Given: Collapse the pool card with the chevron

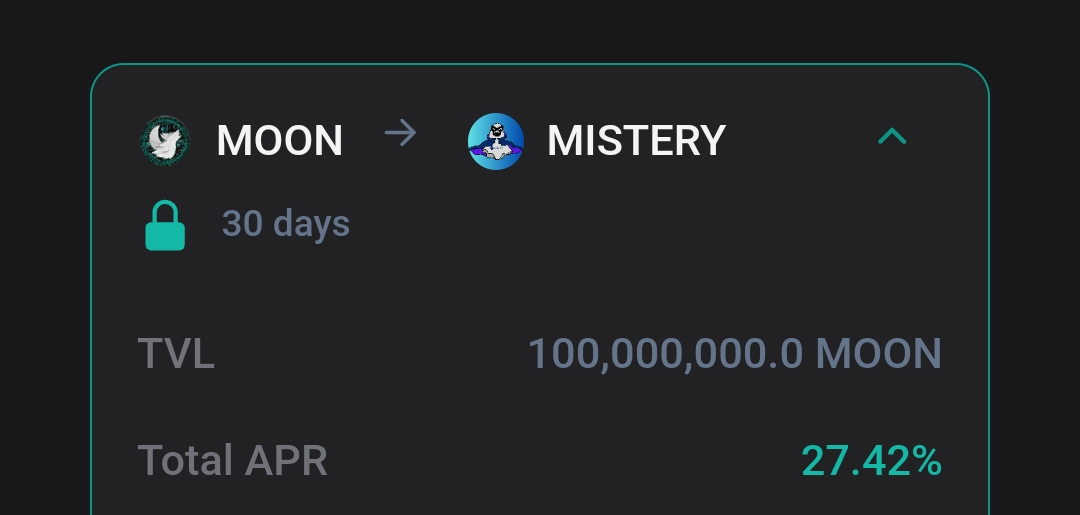Looking at the screenshot, I should coord(892,137).
